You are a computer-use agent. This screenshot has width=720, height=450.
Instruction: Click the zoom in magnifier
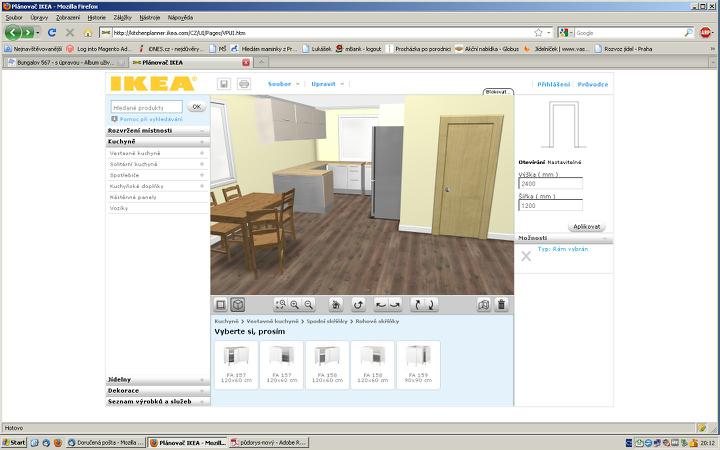[x=295, y=304]
